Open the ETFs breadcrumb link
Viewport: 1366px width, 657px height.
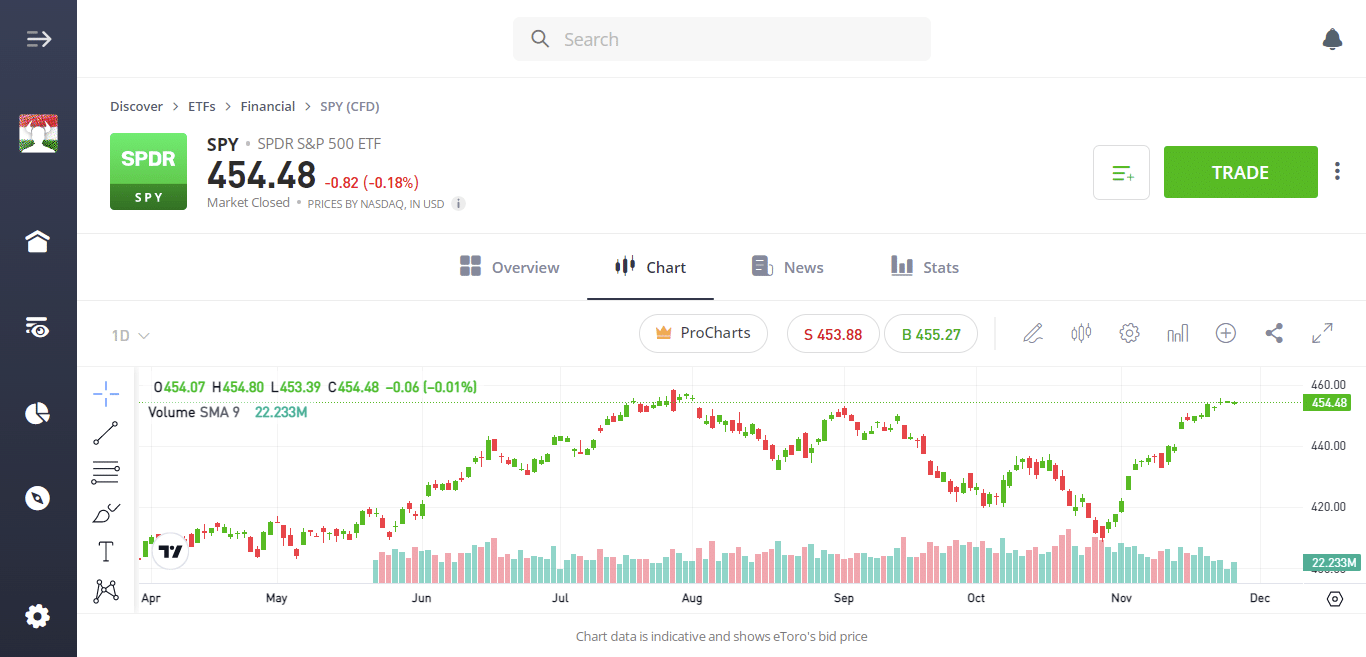pyautogui.click(x=202, y=106)
